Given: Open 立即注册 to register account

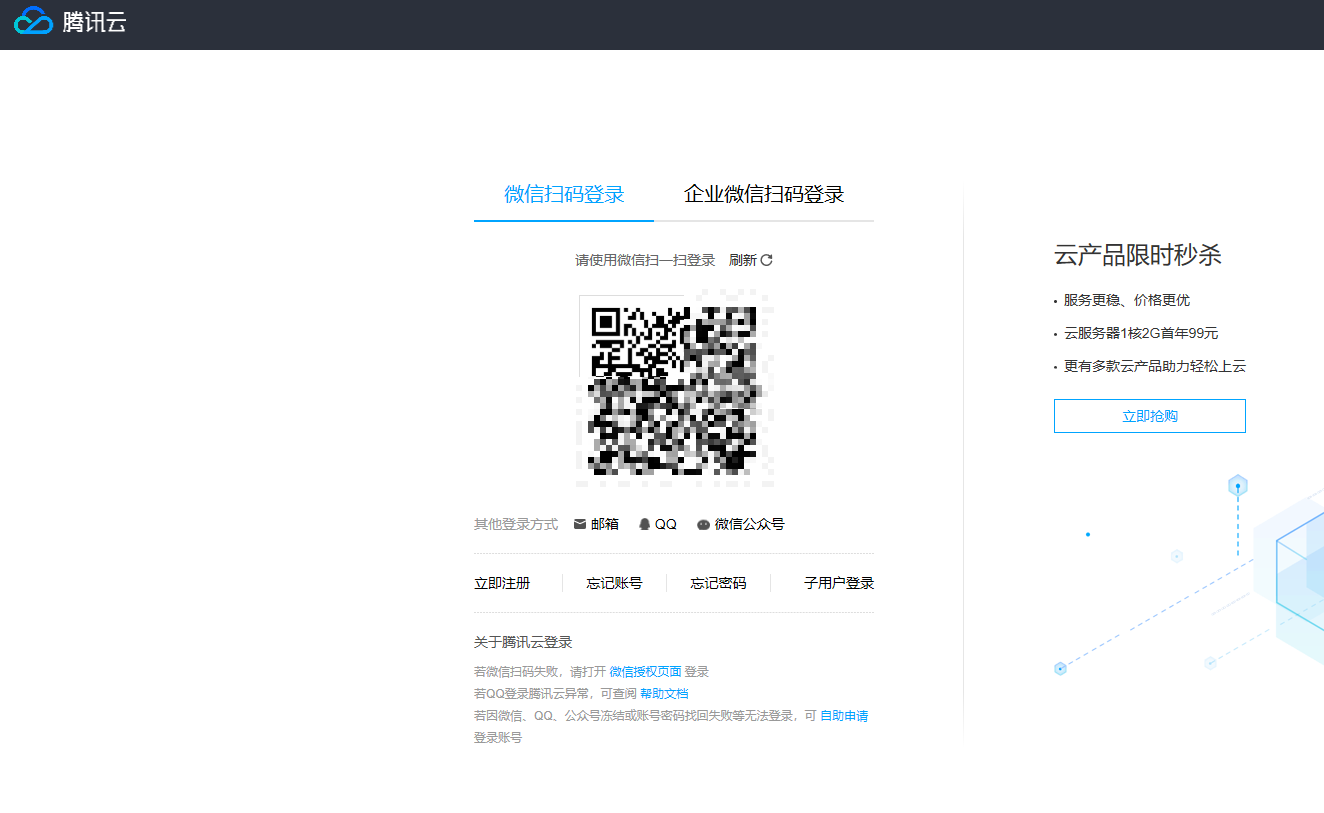Looking at the screenshot, I should [x=502, y=583].
